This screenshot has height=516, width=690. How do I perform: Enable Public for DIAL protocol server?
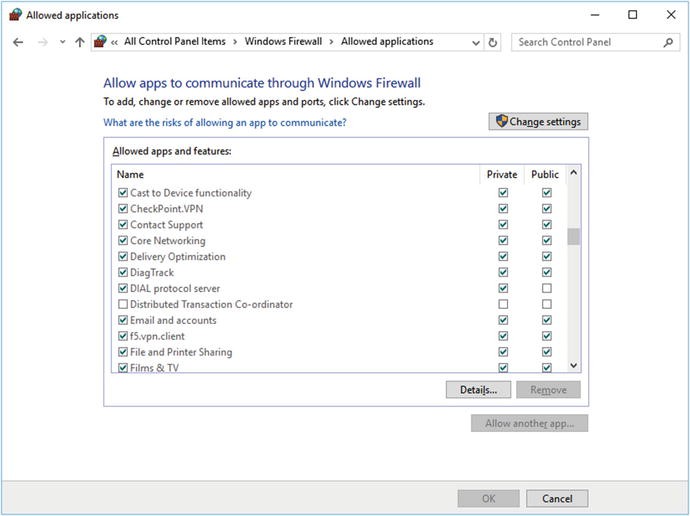pyautogui.click(x=547, y=289)
